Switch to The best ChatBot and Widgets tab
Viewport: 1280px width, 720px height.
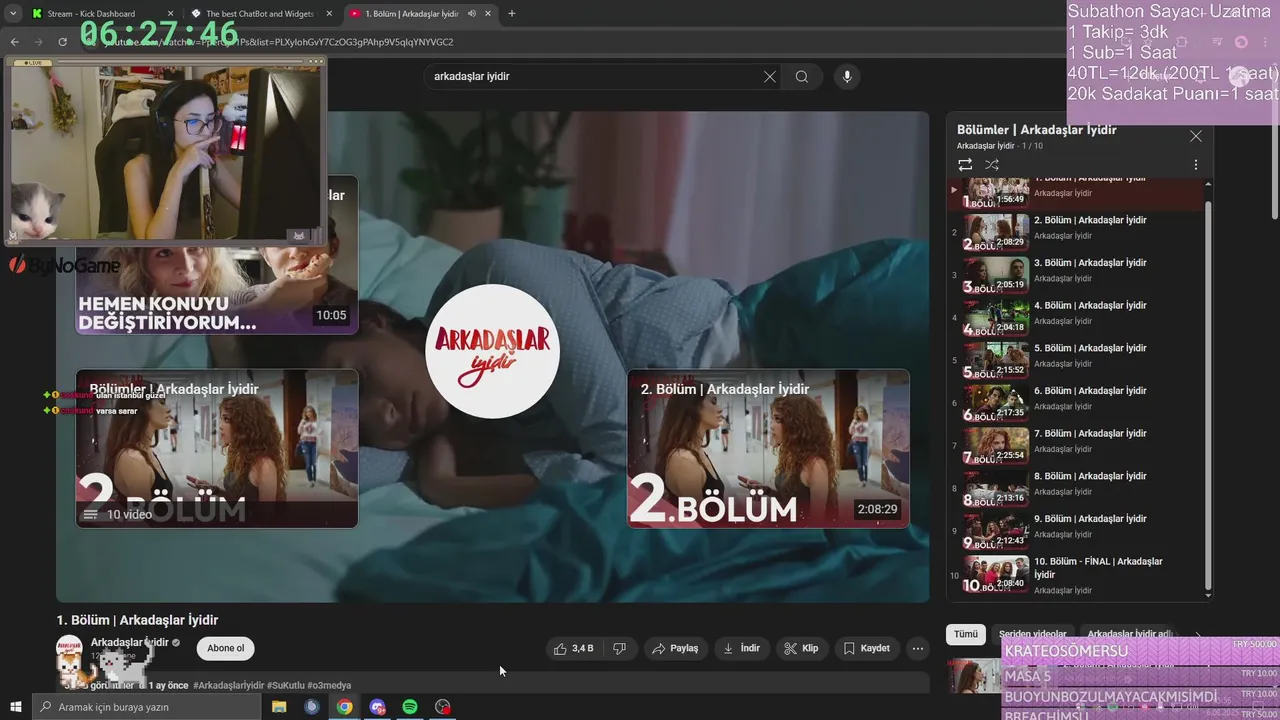[x=260, y=13]
